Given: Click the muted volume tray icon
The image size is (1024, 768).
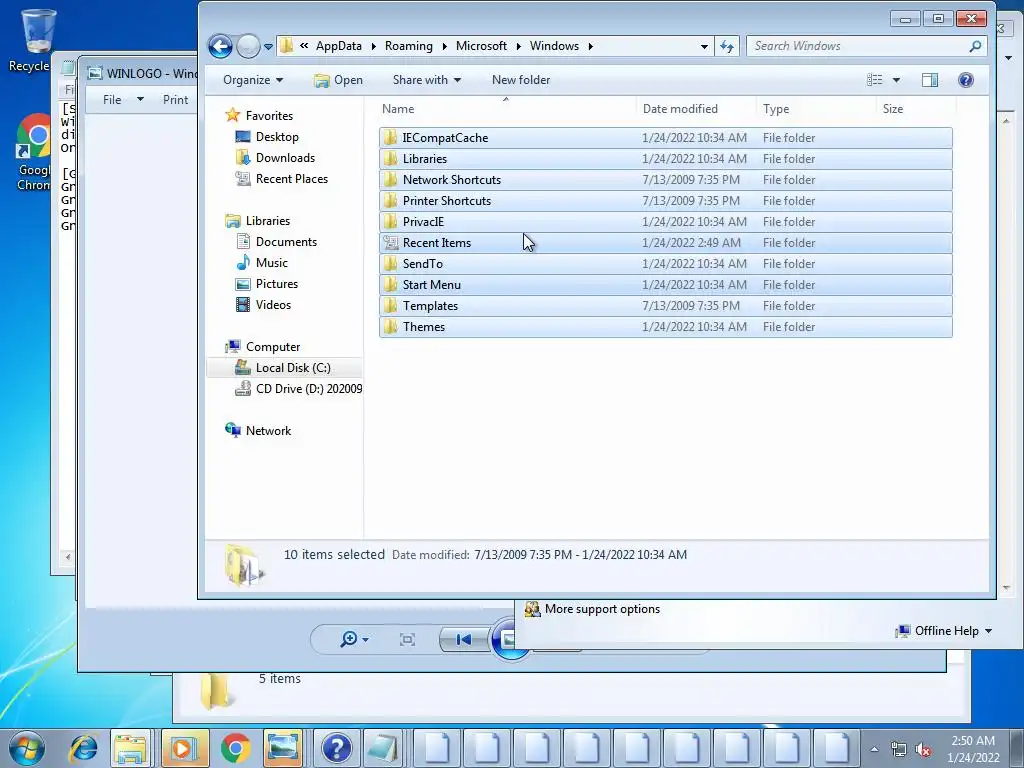Looking at the screenshot, I should click(923, 749).
